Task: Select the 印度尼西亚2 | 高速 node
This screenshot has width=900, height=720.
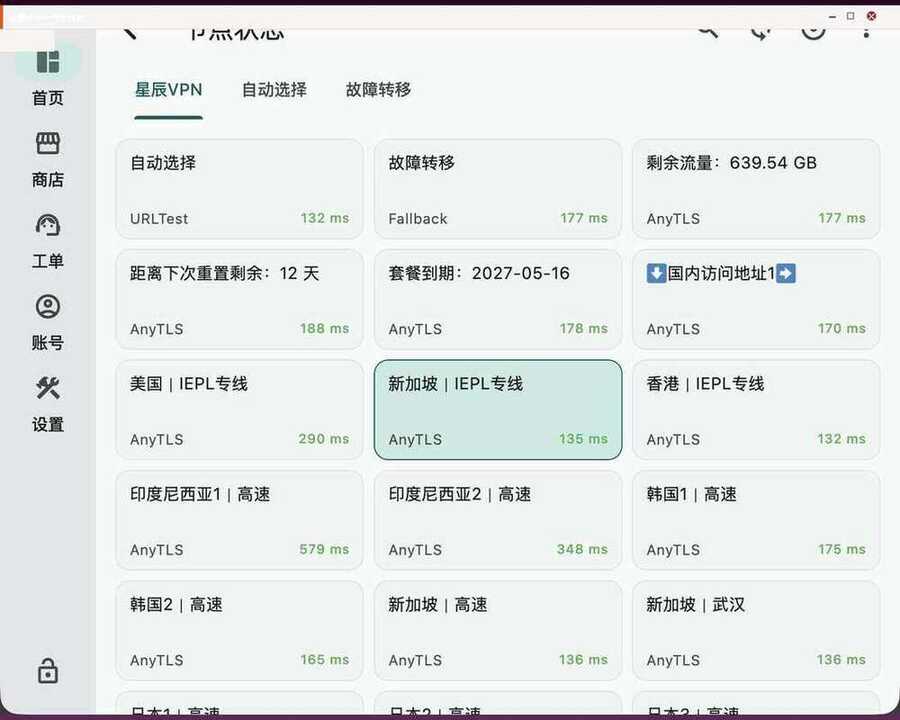Action: (x=498, y=520)
